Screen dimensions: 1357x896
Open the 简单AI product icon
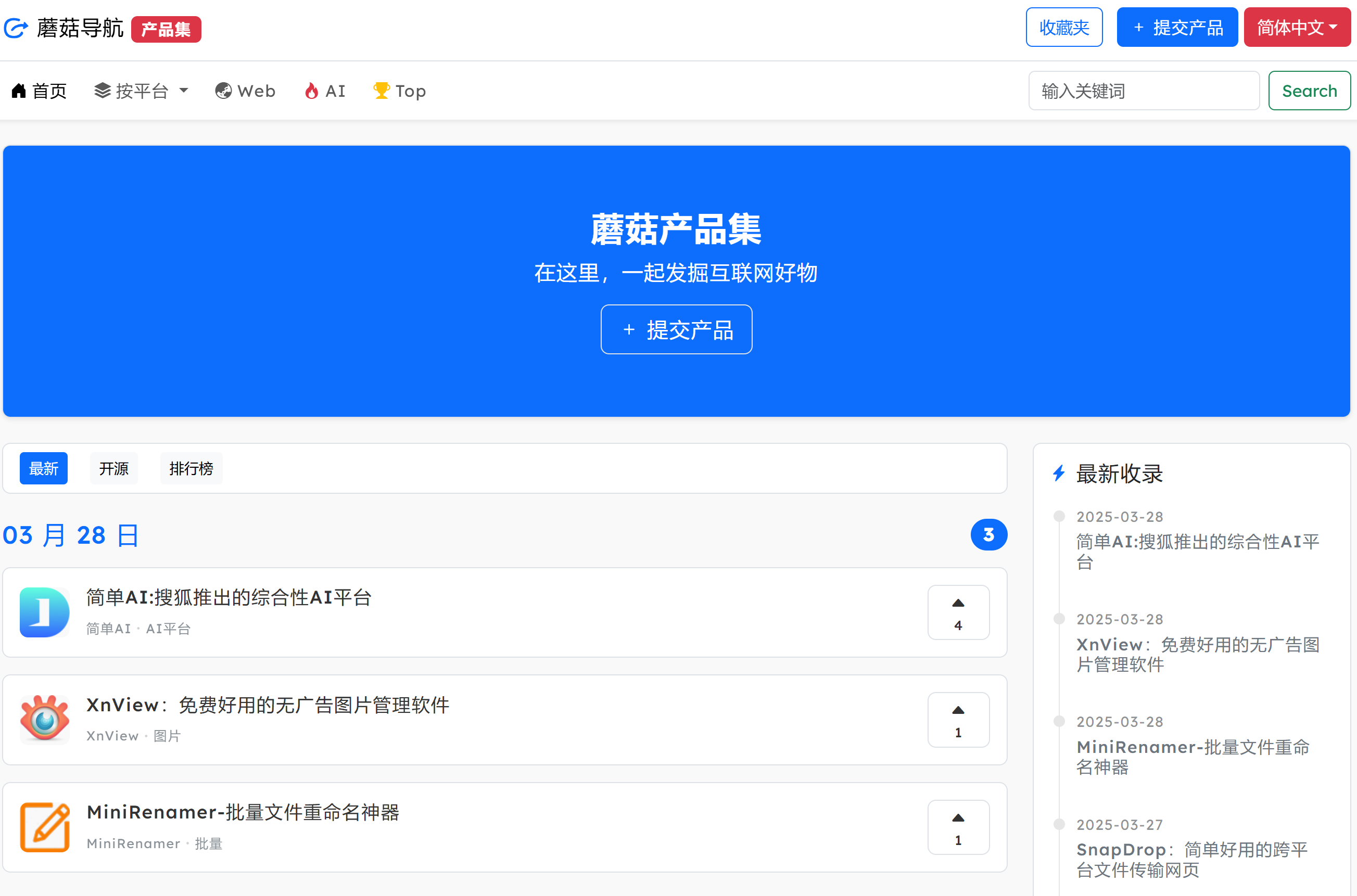click(45, 612)
